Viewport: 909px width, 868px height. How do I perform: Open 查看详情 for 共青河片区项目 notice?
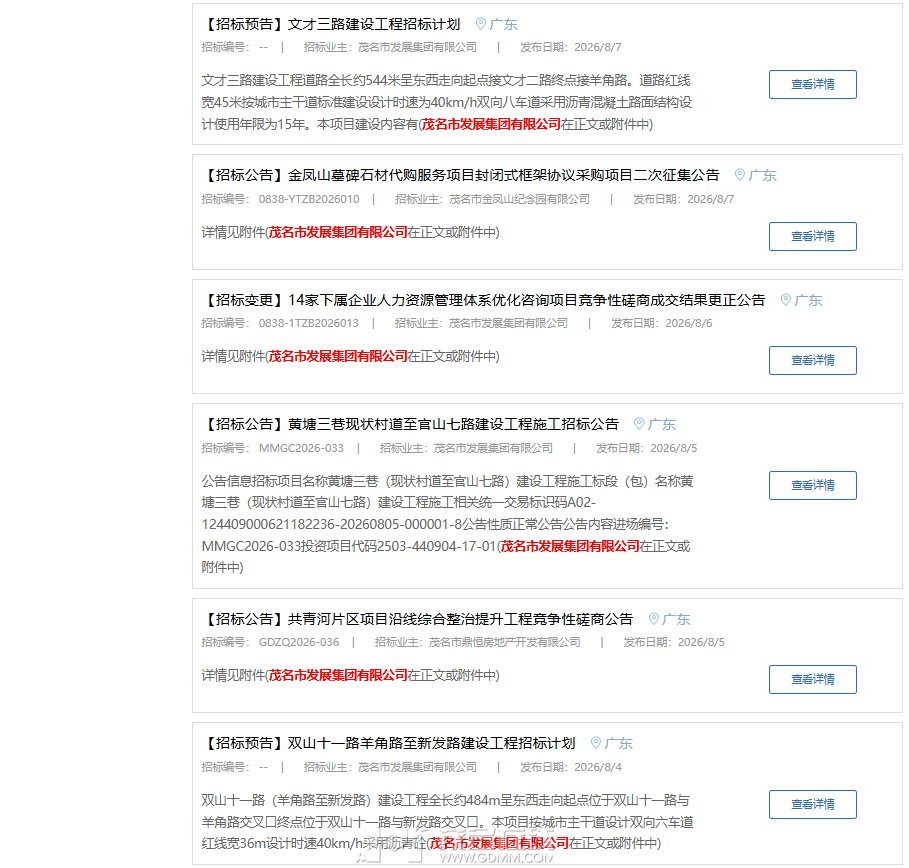point(812,680)
